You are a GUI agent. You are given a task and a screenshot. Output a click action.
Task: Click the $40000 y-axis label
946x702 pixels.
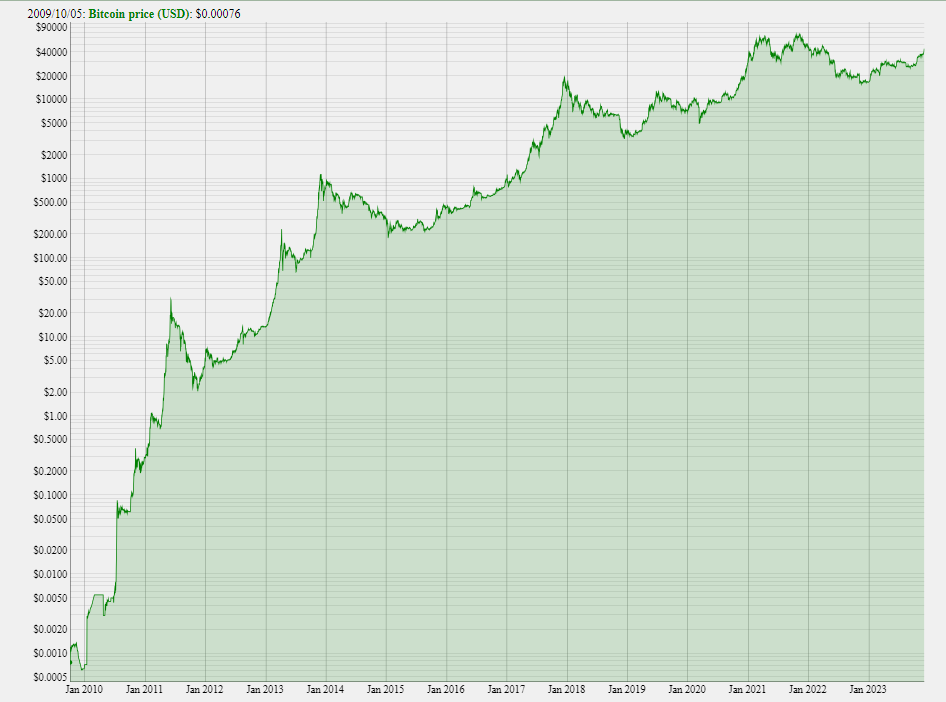51,52
